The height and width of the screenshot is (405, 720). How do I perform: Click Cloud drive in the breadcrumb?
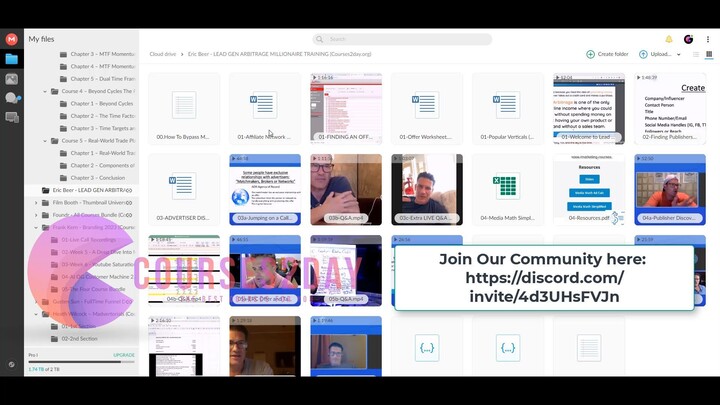pyautogui.click(x=163, y=54)
